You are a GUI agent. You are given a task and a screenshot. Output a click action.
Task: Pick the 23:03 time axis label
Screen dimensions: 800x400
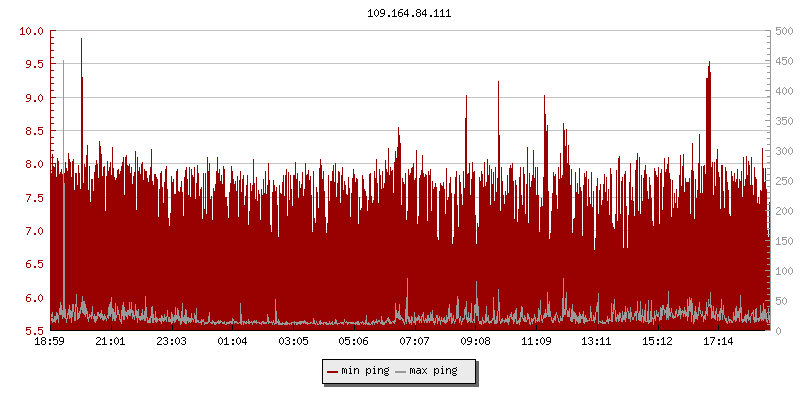172,341
